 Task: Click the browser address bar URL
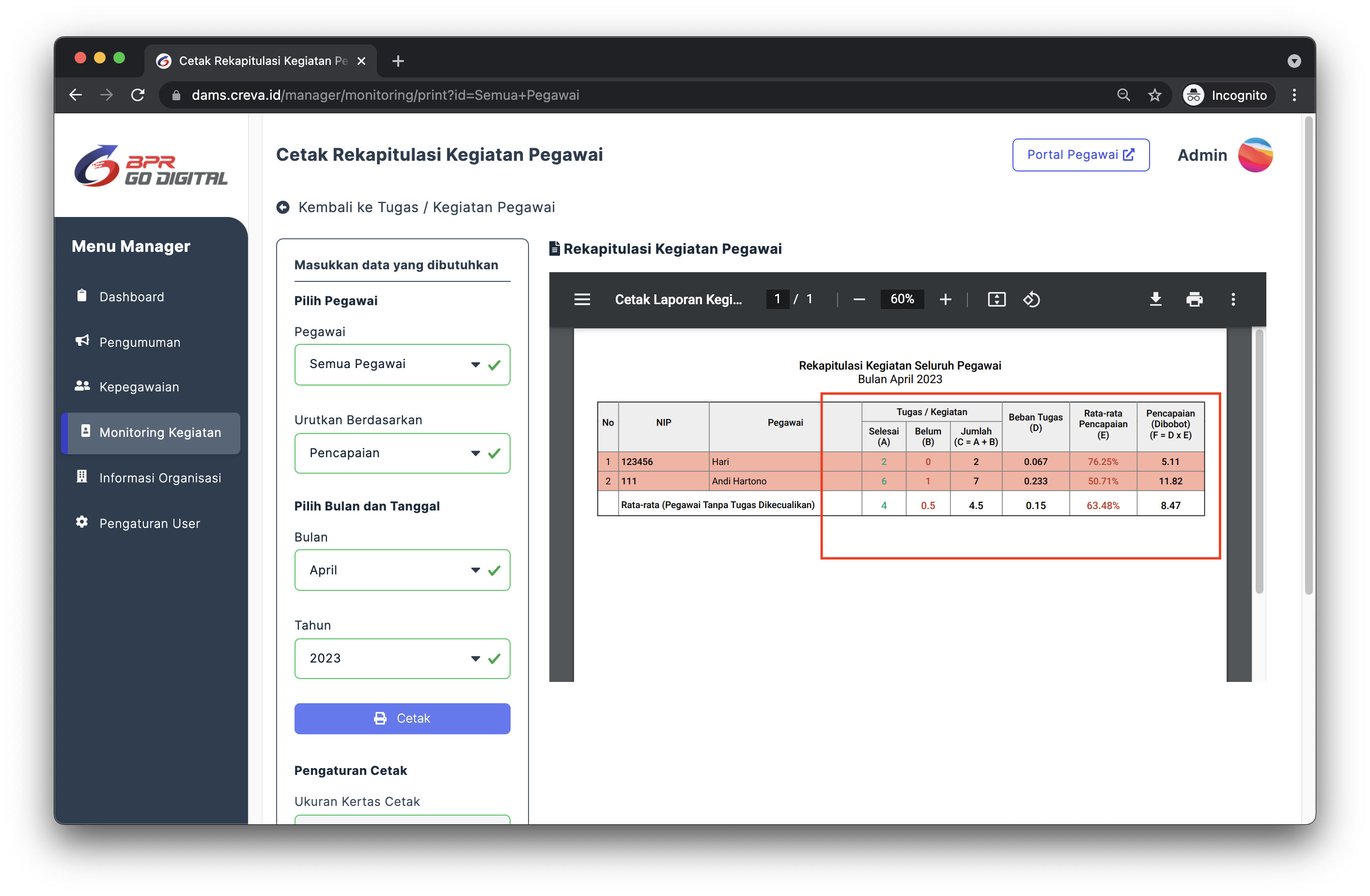(x=385, y=95)
